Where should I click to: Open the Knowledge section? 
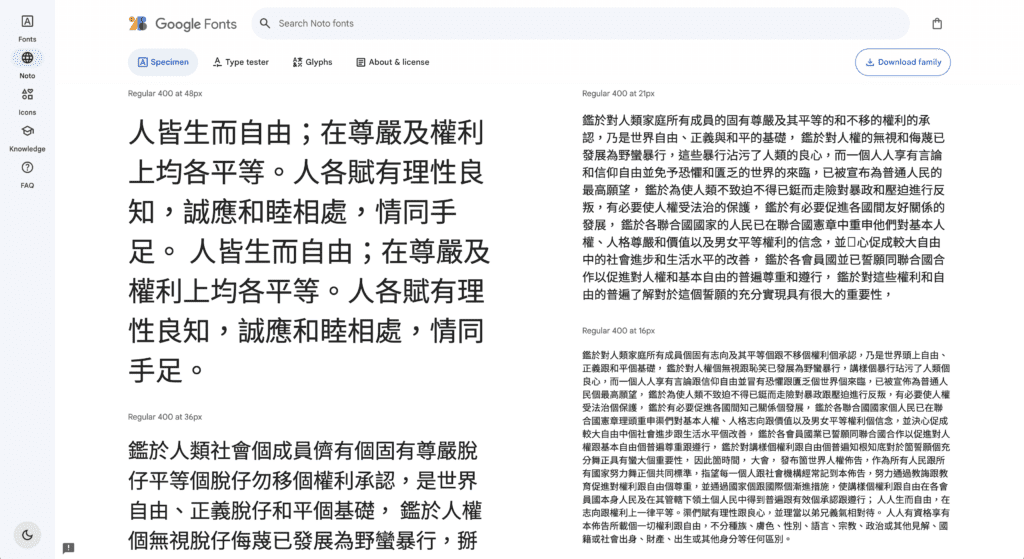click(27, 138)
